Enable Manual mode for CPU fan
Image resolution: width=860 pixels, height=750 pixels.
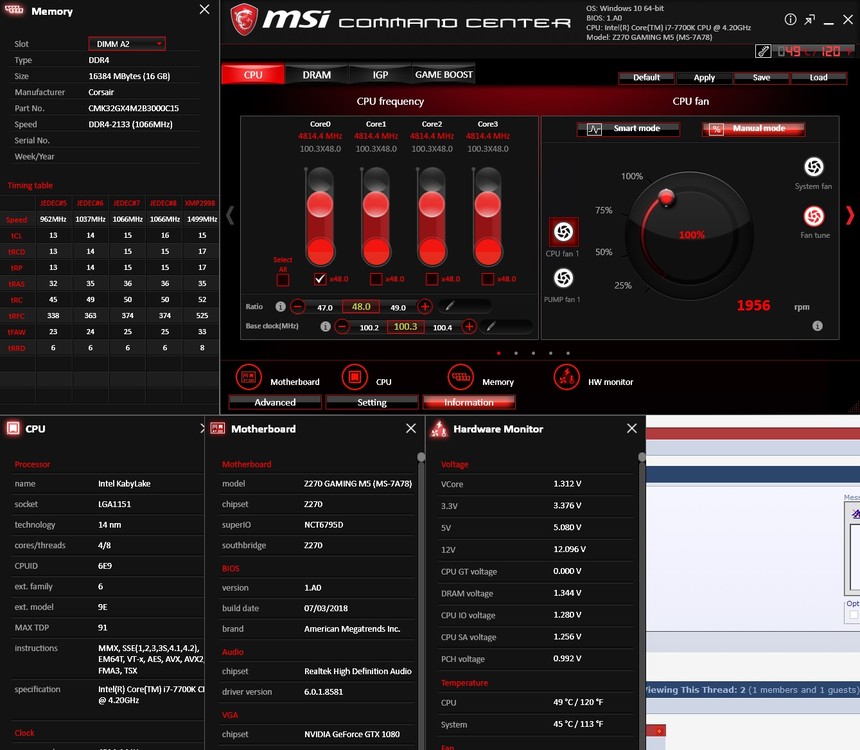click(754, 129)
